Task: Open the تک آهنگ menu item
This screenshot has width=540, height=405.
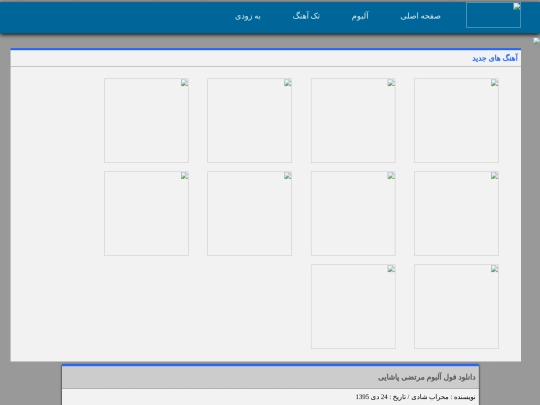Action: pos(306,16)
